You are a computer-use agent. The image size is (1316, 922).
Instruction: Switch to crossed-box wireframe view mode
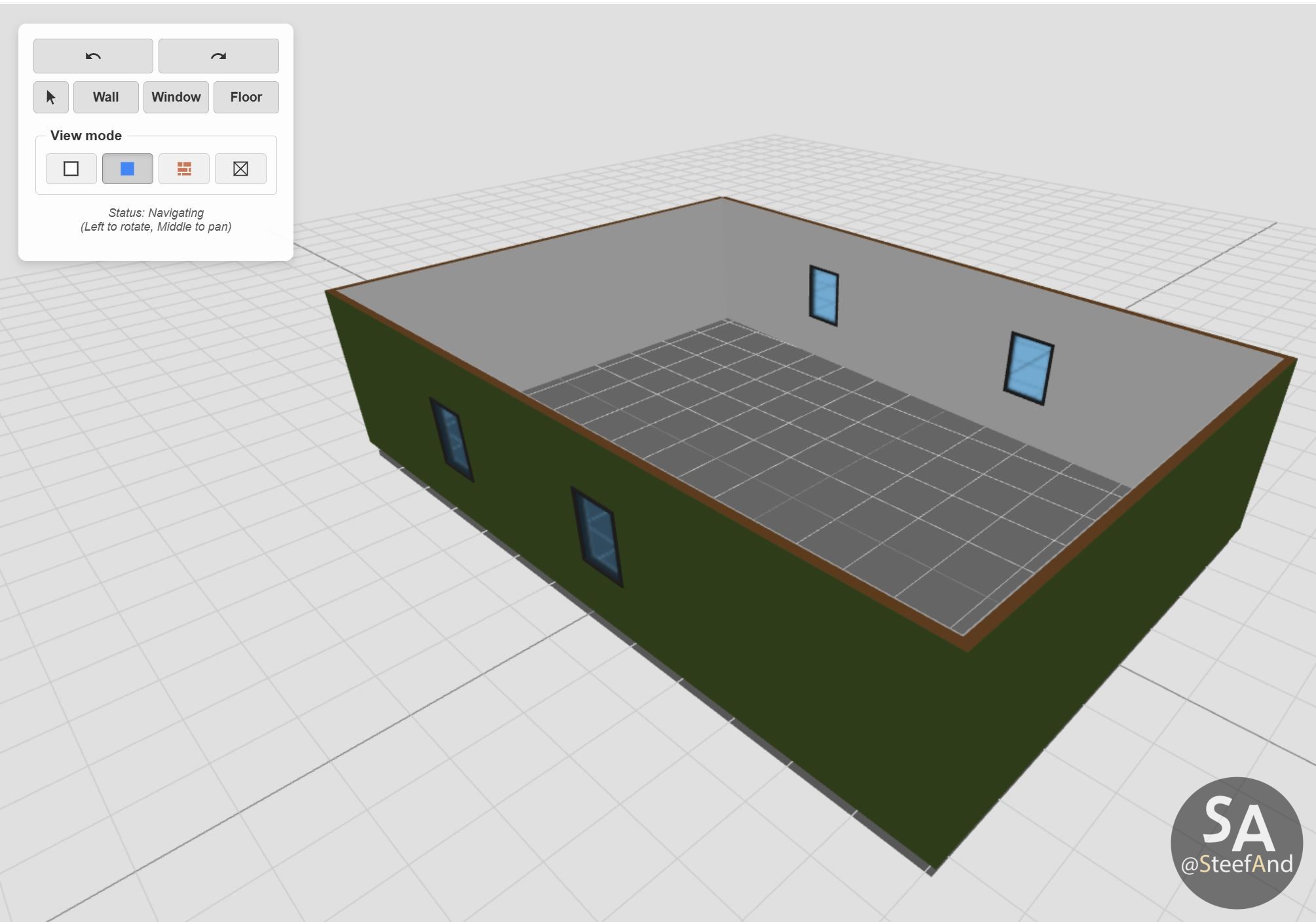(240, 169)
